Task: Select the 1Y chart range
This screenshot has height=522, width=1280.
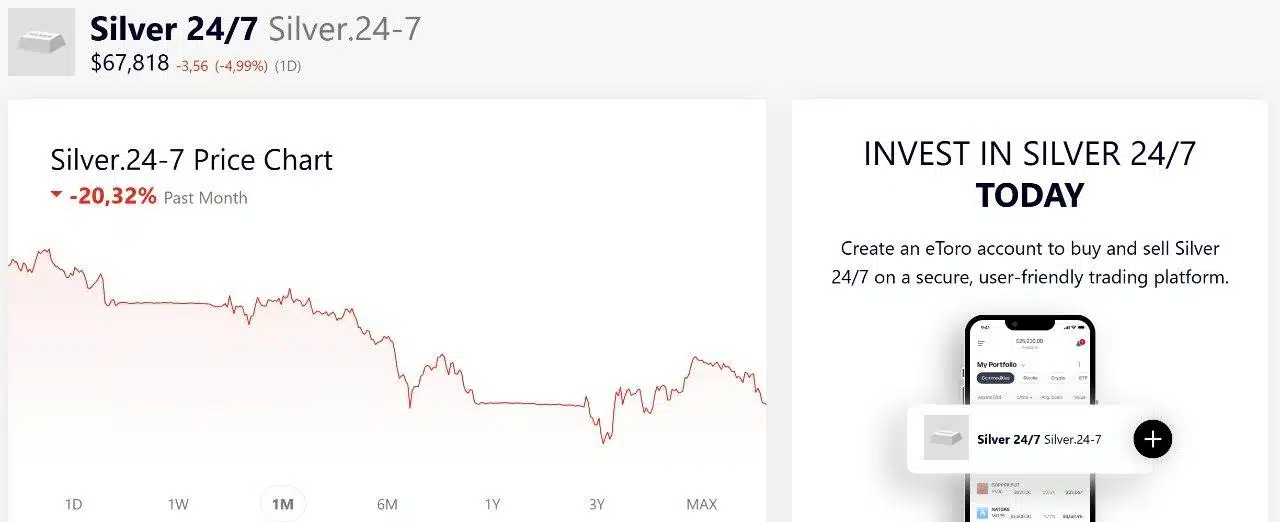Action: (492, 504)
